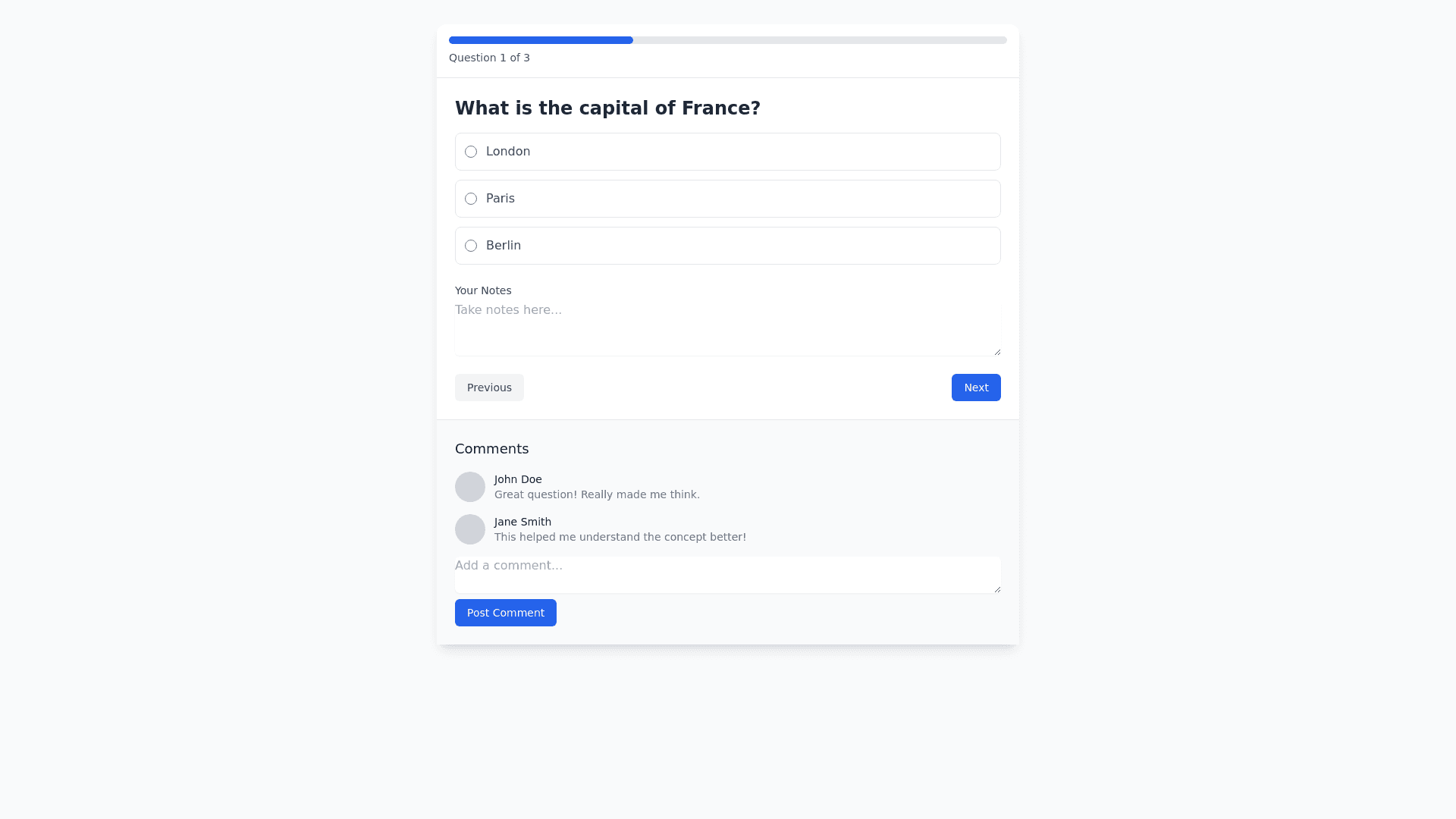Click the comment box resize handle
Image resolution: width=1456 pixels, height=819 pixels.
(997, 589)
